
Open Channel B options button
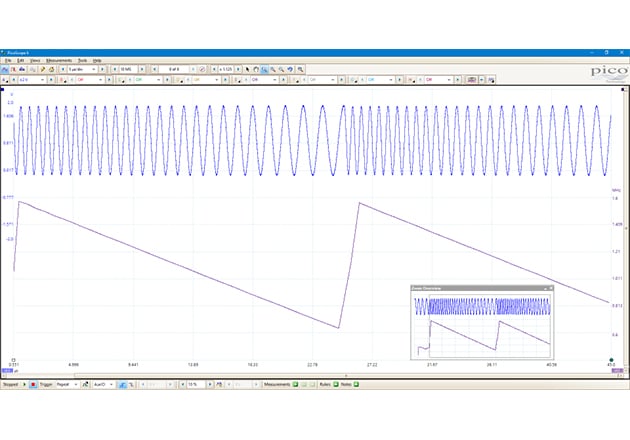pyautogui.click(x=62, y=80)
